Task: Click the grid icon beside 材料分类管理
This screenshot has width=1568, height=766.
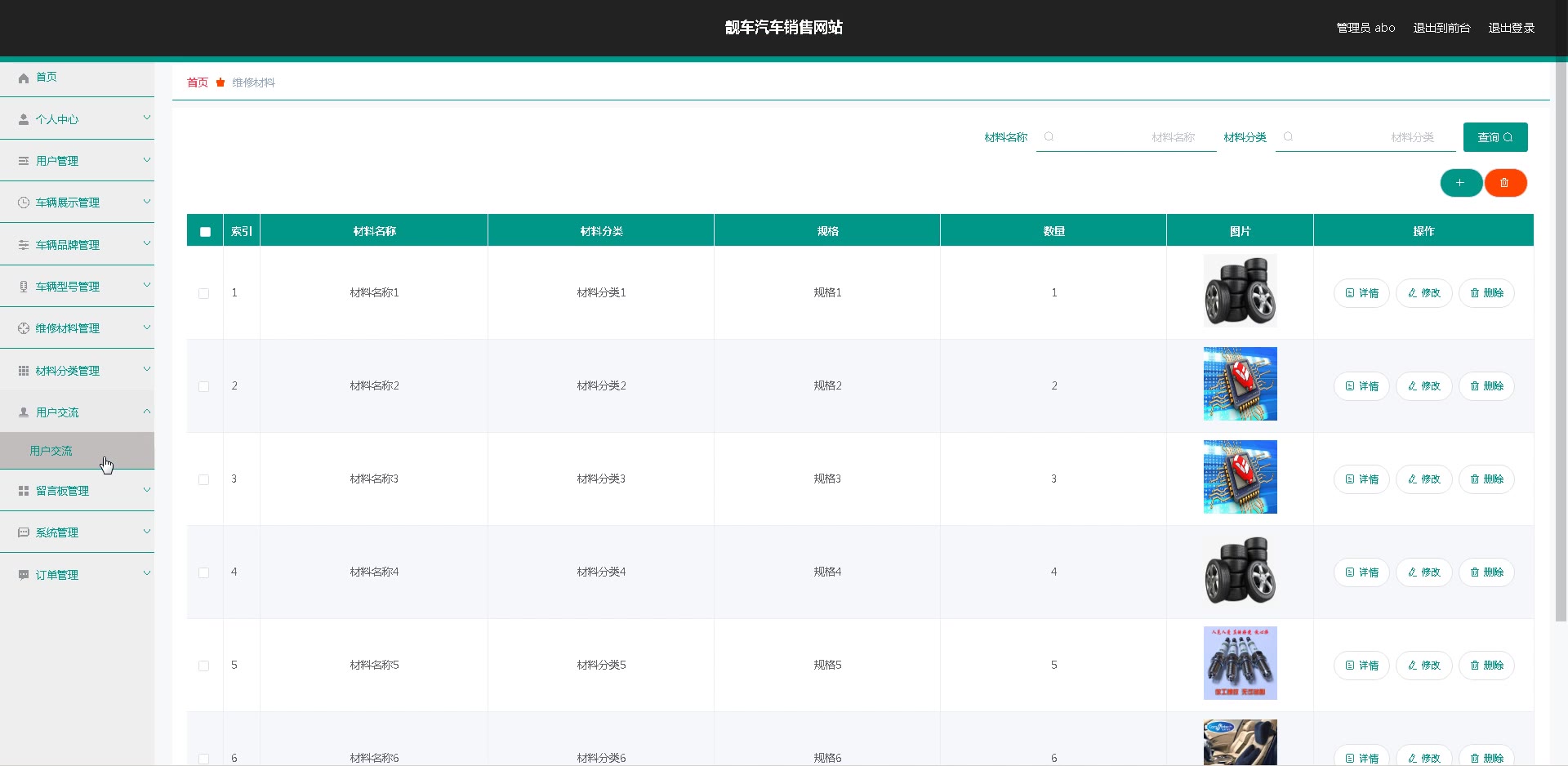Action: click(24, 371)
